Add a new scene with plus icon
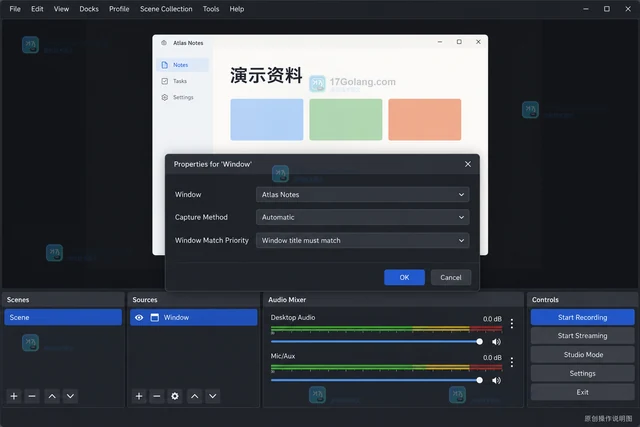The image size is (640, 427). click(x=14, y=396)
